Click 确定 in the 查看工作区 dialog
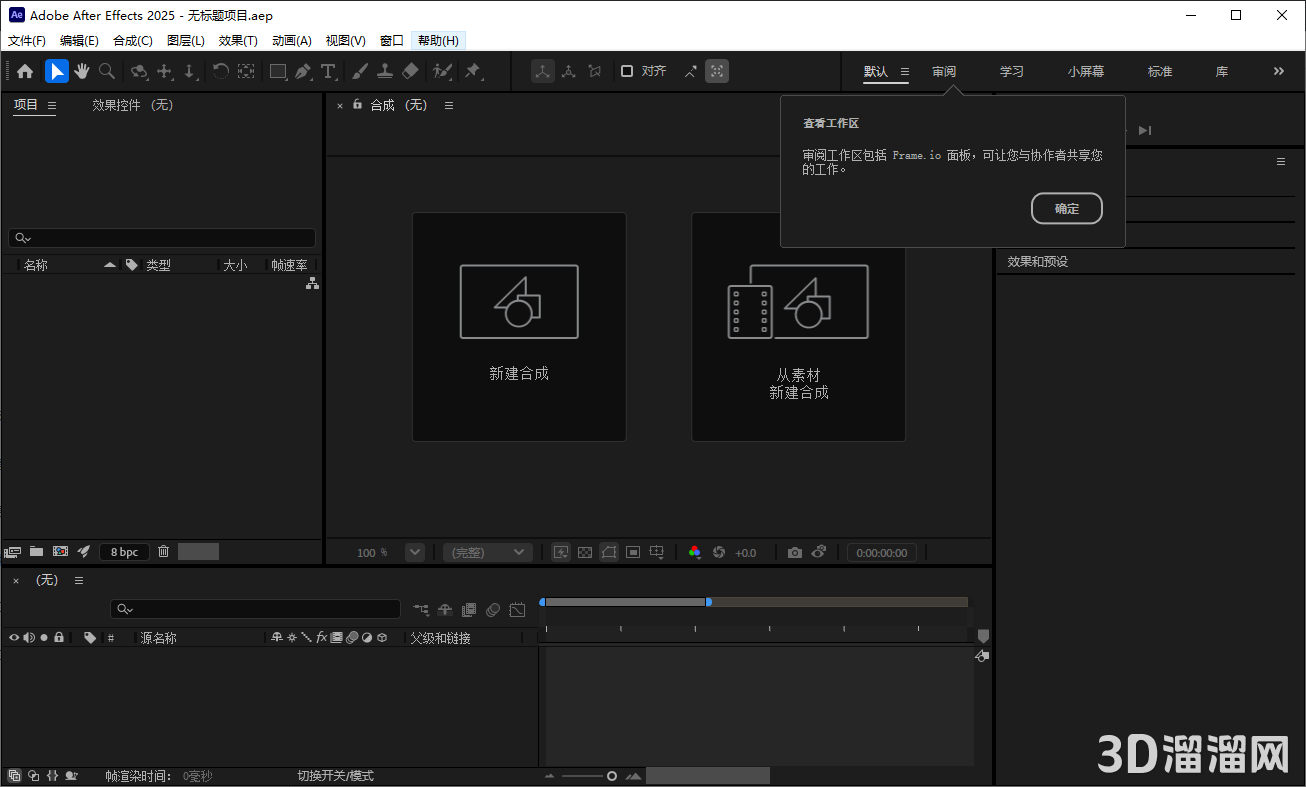Viewport: 1306px width, 787px height. click(1066, 208)
